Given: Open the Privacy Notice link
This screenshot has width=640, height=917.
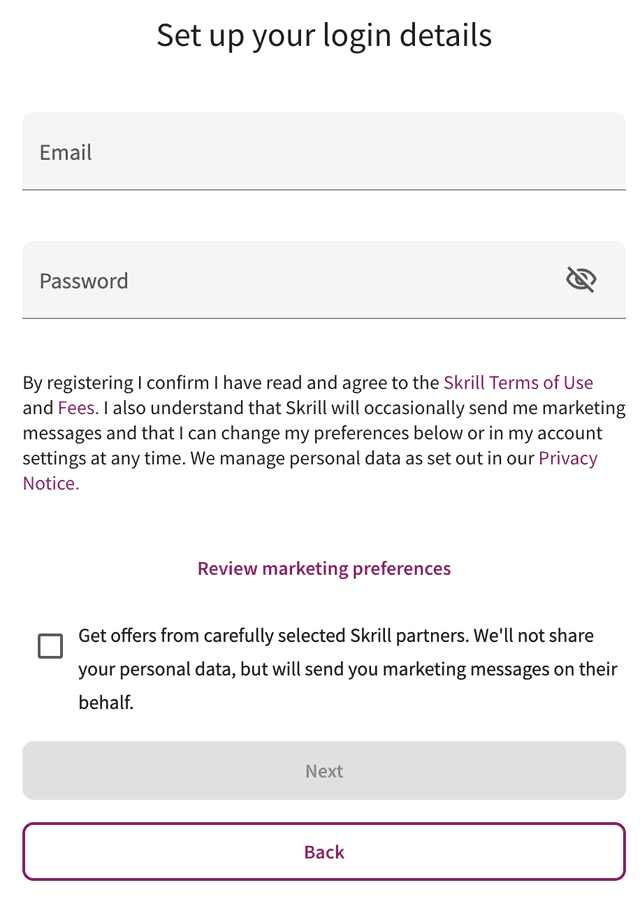Looking at the screenshot, I should (567, 458).
